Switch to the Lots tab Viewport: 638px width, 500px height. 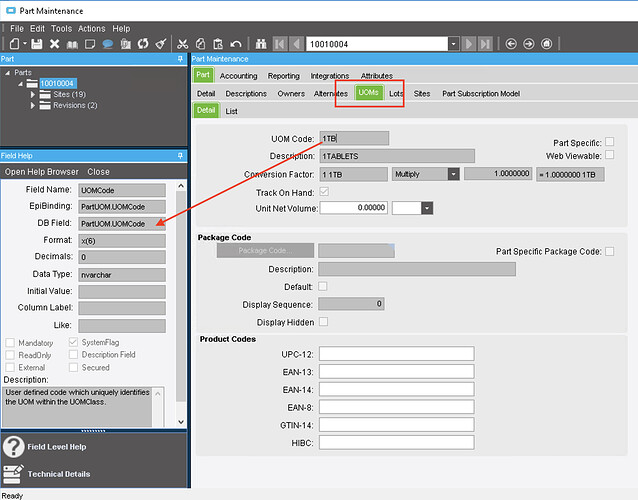[396, 93]
